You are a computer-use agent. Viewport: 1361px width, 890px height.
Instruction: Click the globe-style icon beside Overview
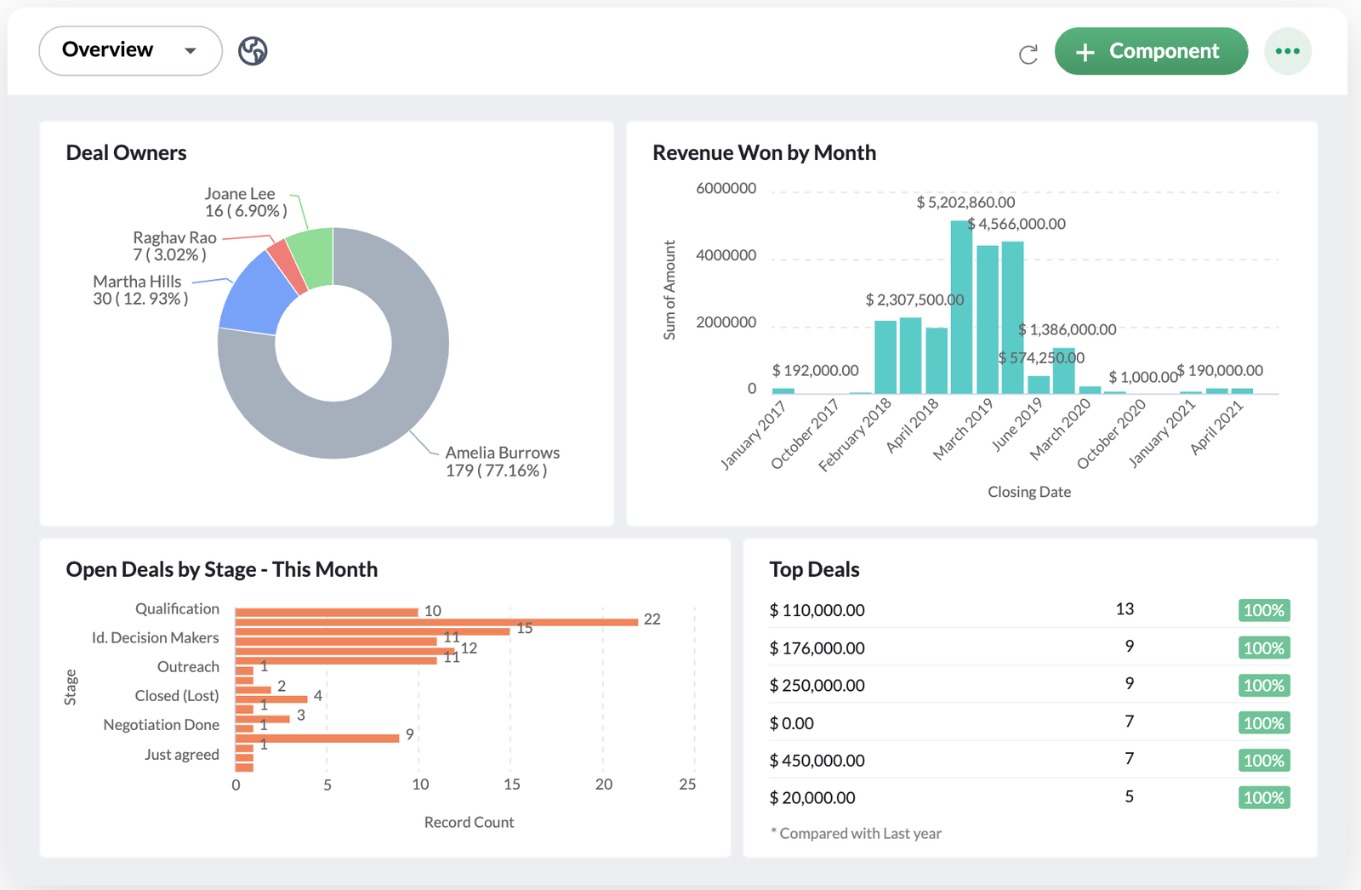pyautogui.click(x=253, y=51)
